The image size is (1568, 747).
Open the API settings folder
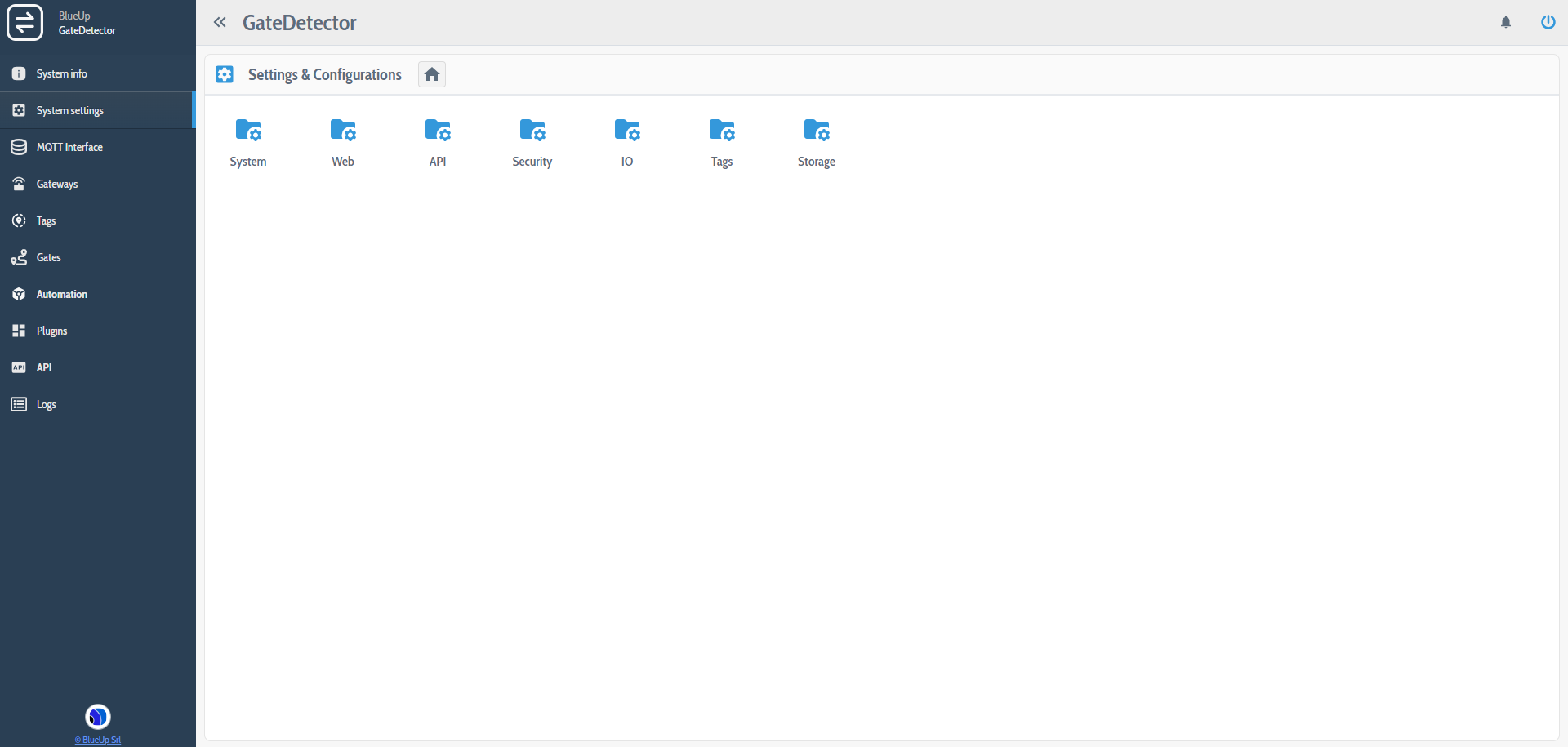(438, 142)
